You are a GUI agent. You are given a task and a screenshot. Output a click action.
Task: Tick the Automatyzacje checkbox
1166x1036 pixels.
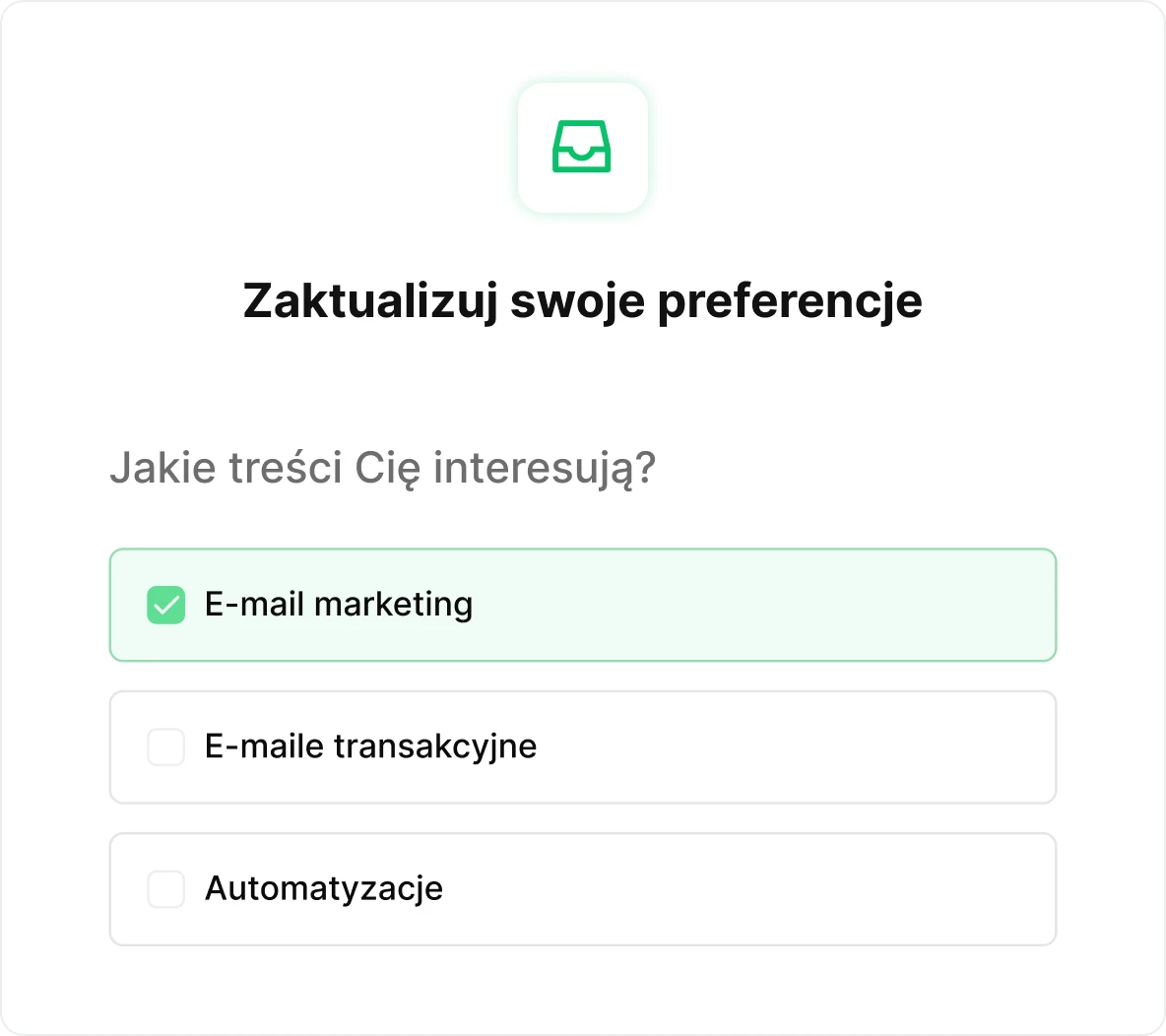point(165,889)
